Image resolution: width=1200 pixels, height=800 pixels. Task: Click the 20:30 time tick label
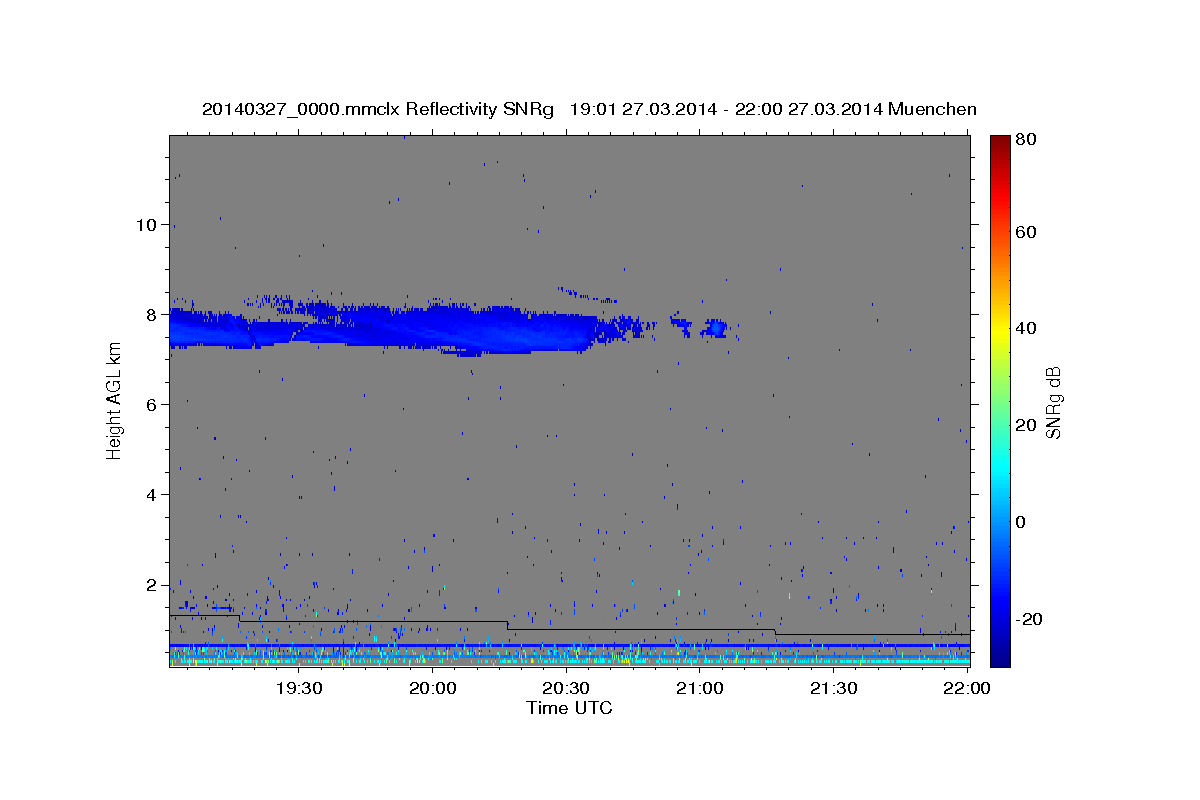point(566,688)
